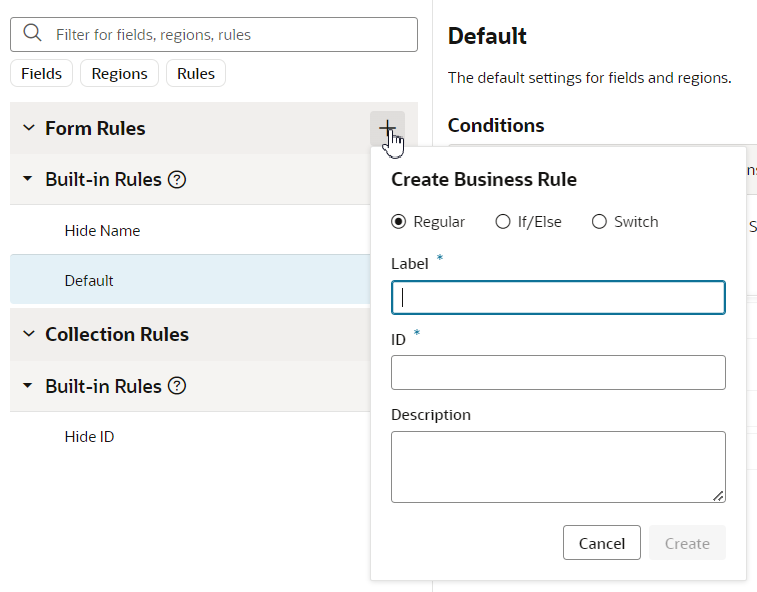Click into the Label text field

coord(558,298)
